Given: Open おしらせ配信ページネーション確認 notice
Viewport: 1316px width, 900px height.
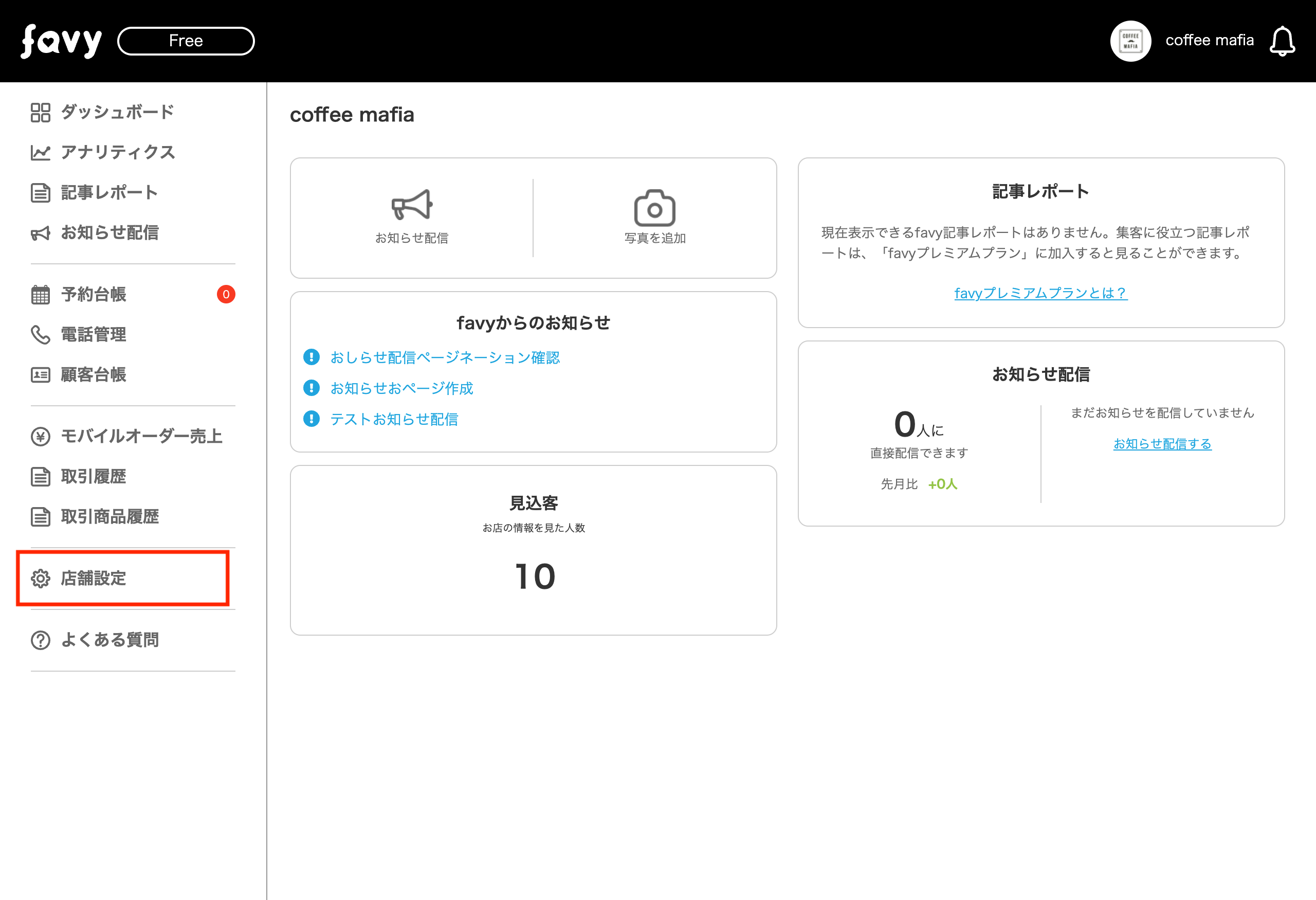Looking at the screenshot, I should (445, 357).
